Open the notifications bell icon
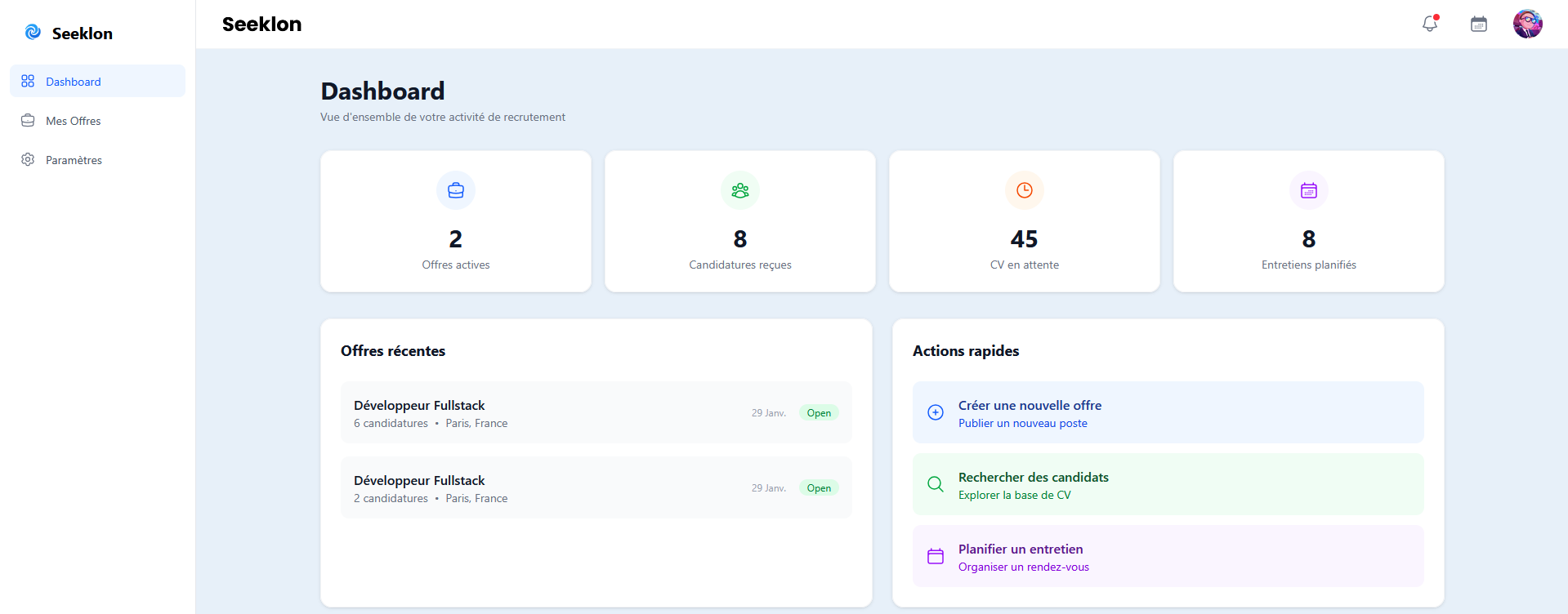The image size is (1568, 614). tap(1429, 24)
